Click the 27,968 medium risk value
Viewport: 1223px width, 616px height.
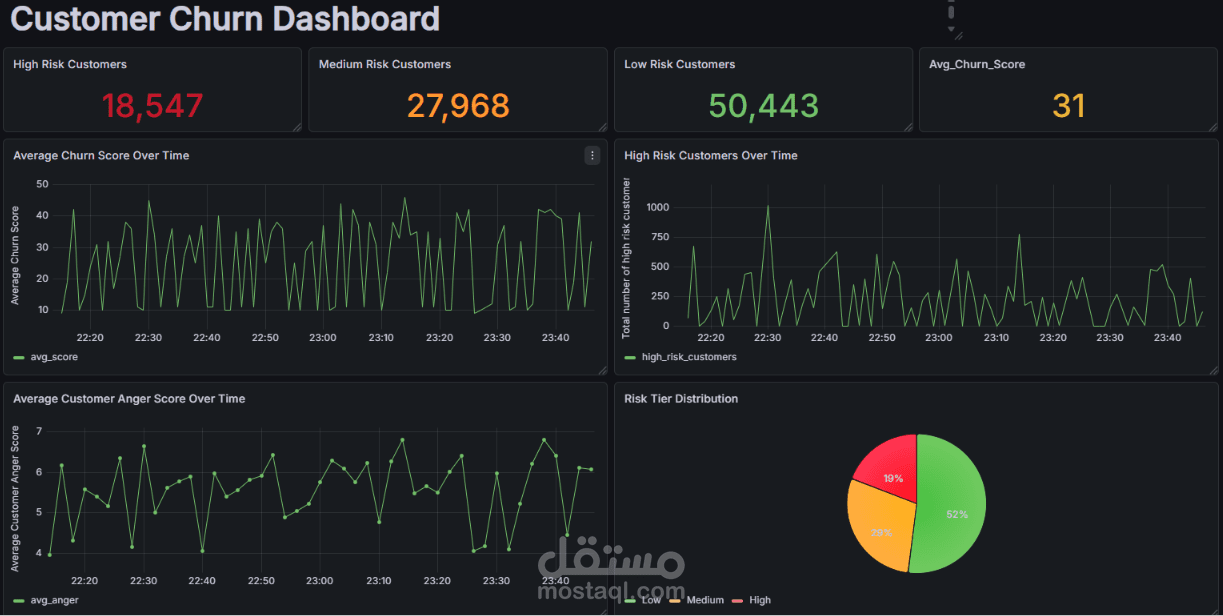pyautogui.click(x=458, y=105)
